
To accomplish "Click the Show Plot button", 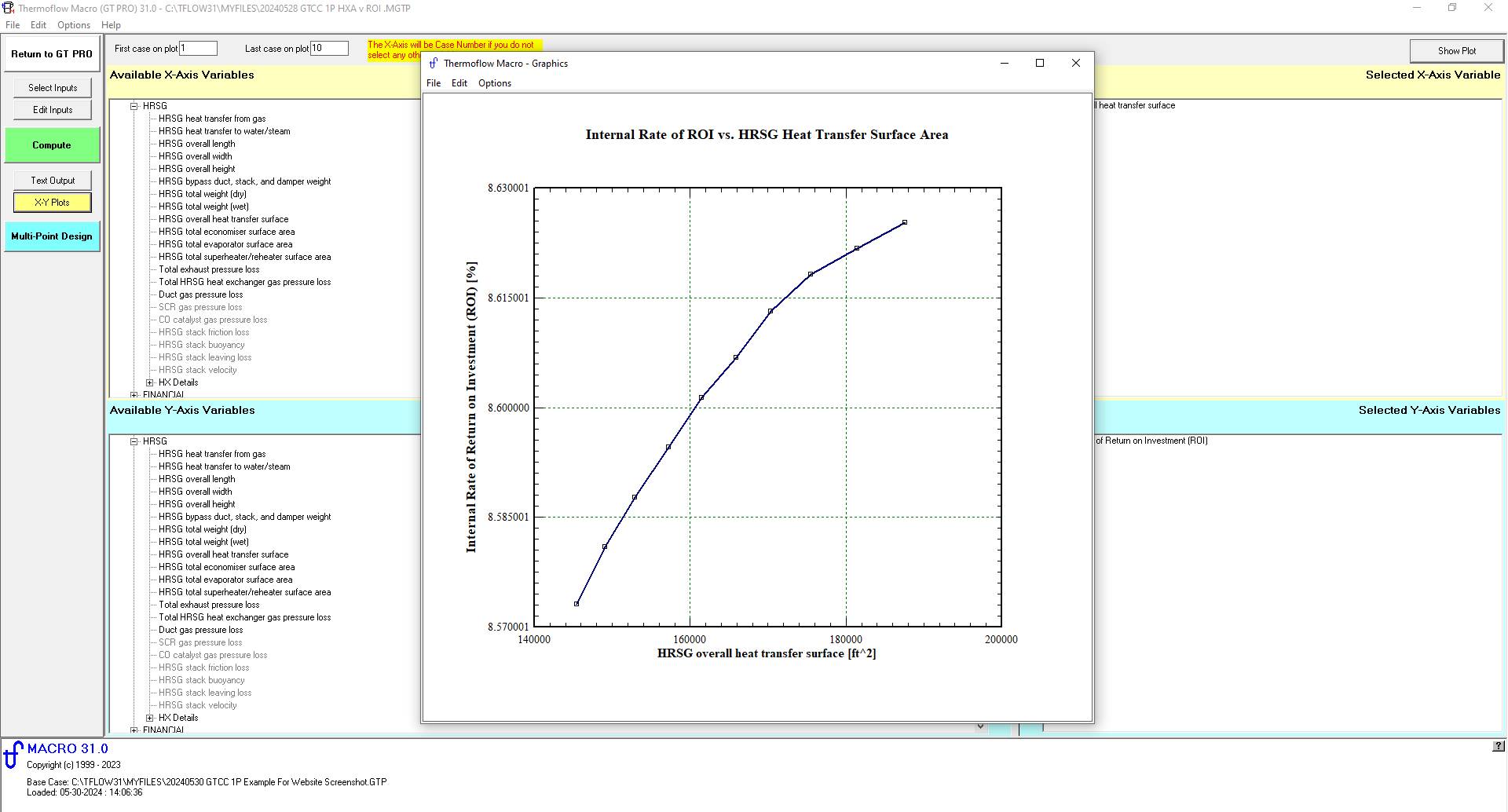I will click(1457, 51).
